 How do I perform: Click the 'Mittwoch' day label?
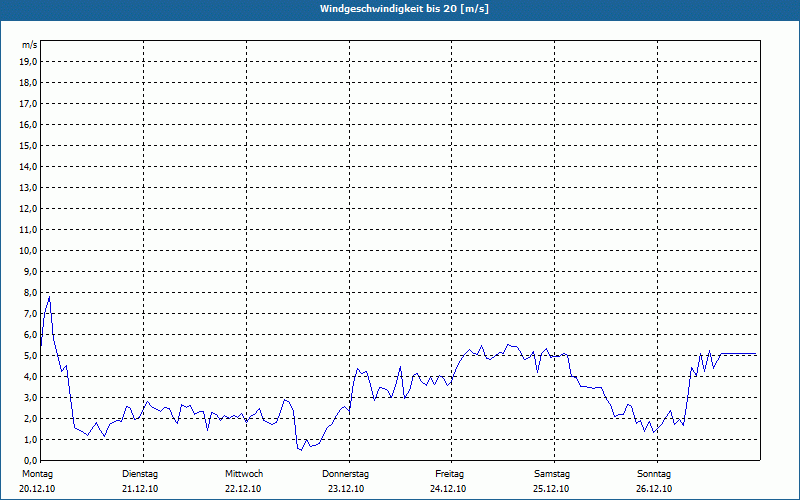click(x=244, y=474)
